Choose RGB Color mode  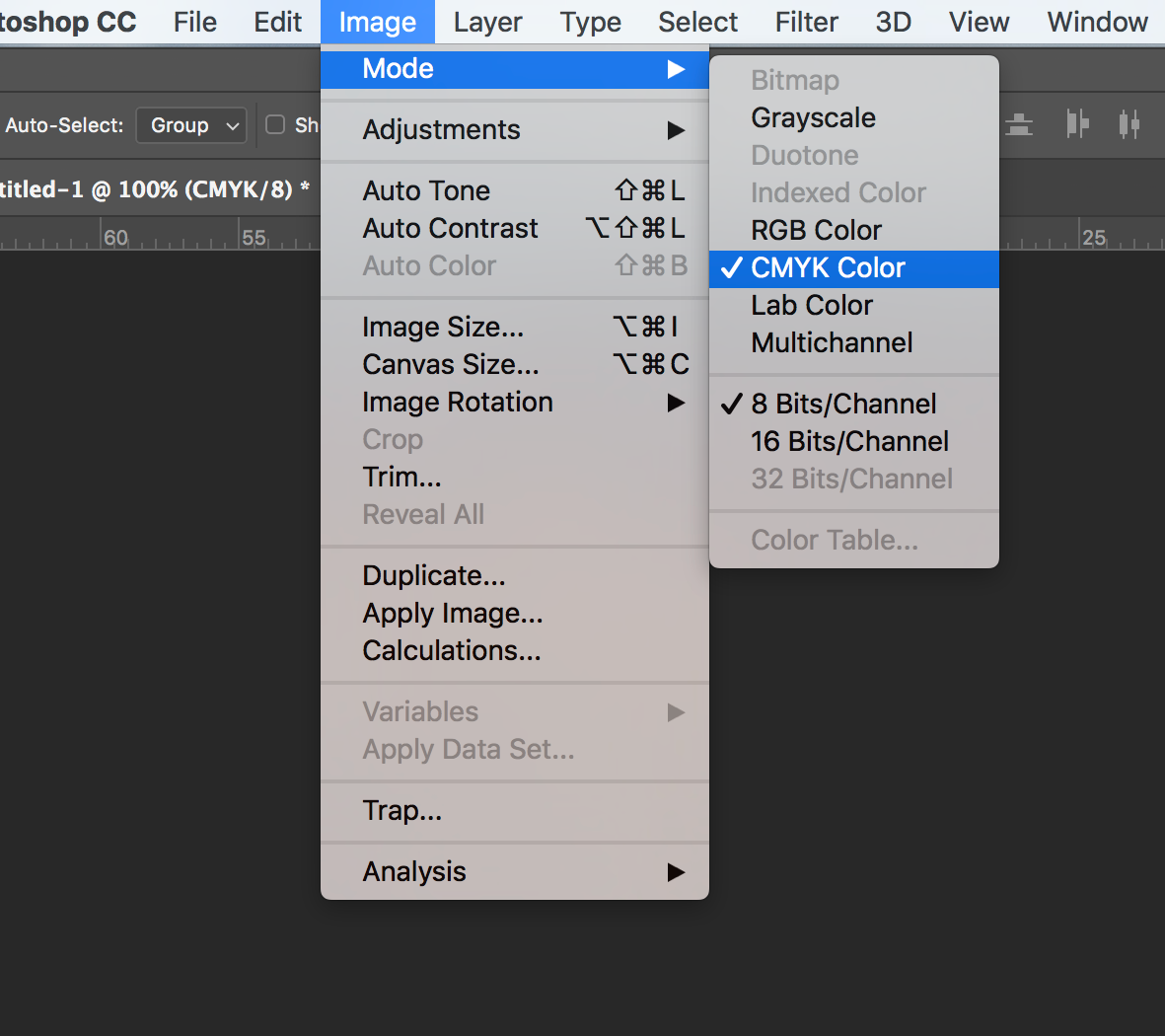click(x=816, y=230)
